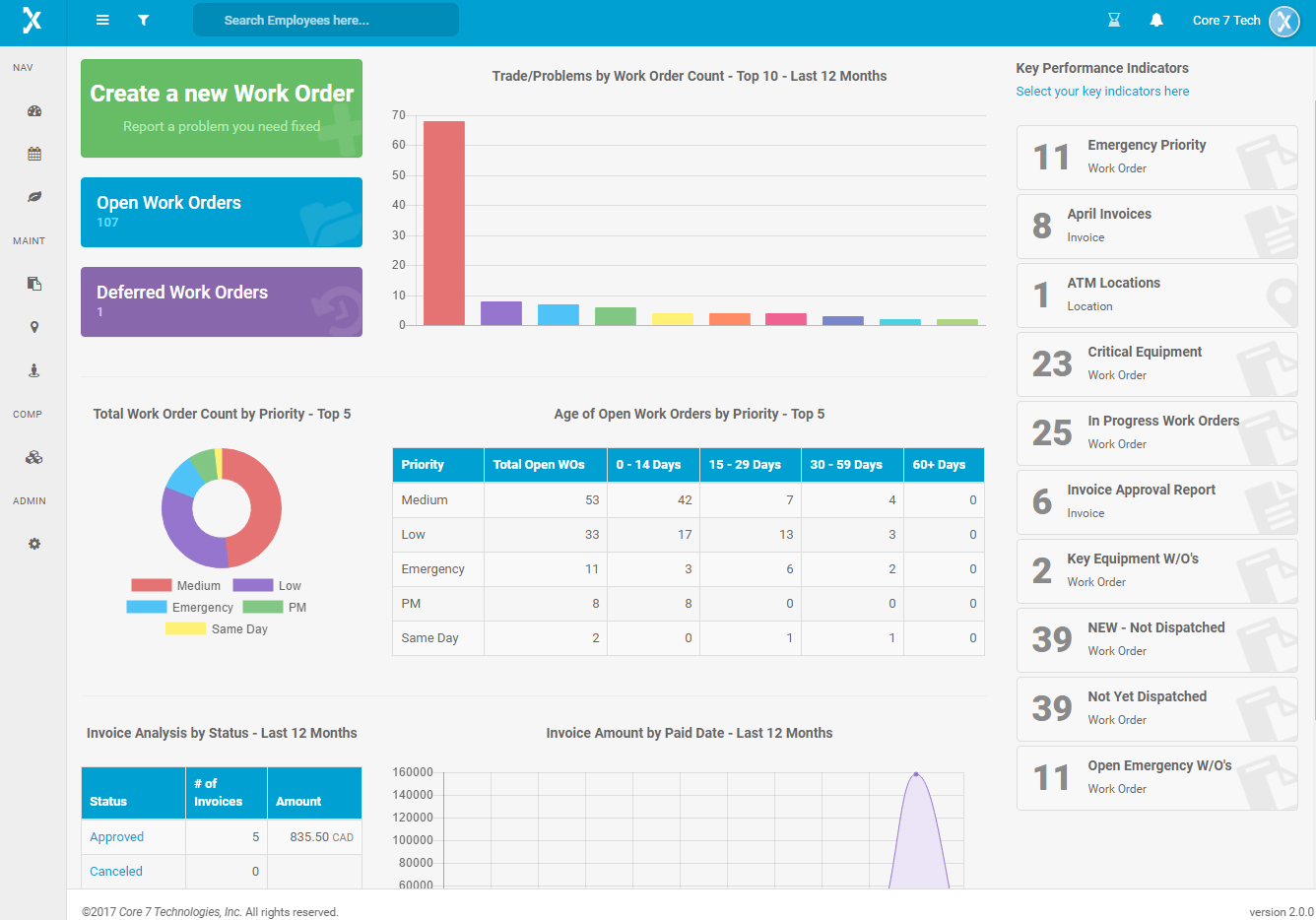The height and width of the screenshot is (920, 1316).
Task: Click the Core 7 X logo
Action: [33, 20]
